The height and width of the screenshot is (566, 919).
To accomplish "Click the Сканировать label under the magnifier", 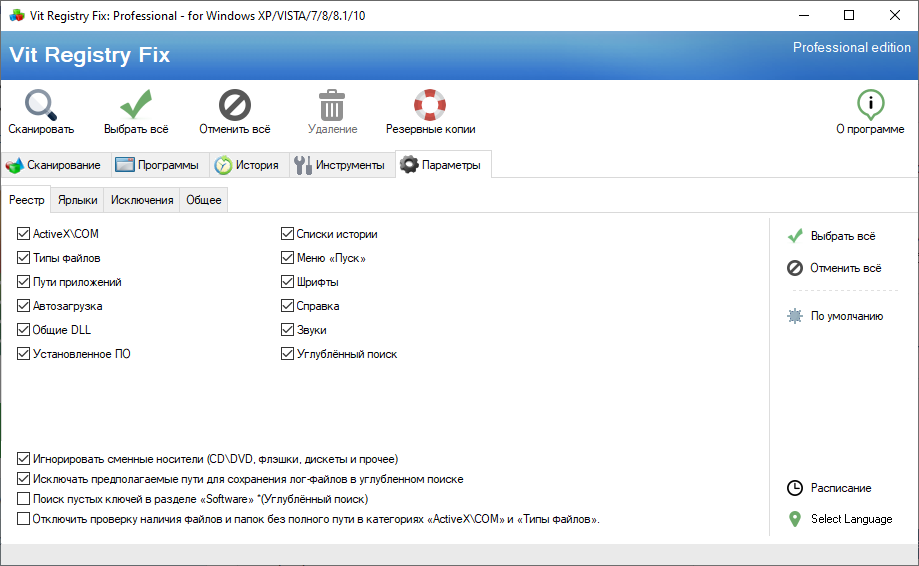I will tap(41, 129).
